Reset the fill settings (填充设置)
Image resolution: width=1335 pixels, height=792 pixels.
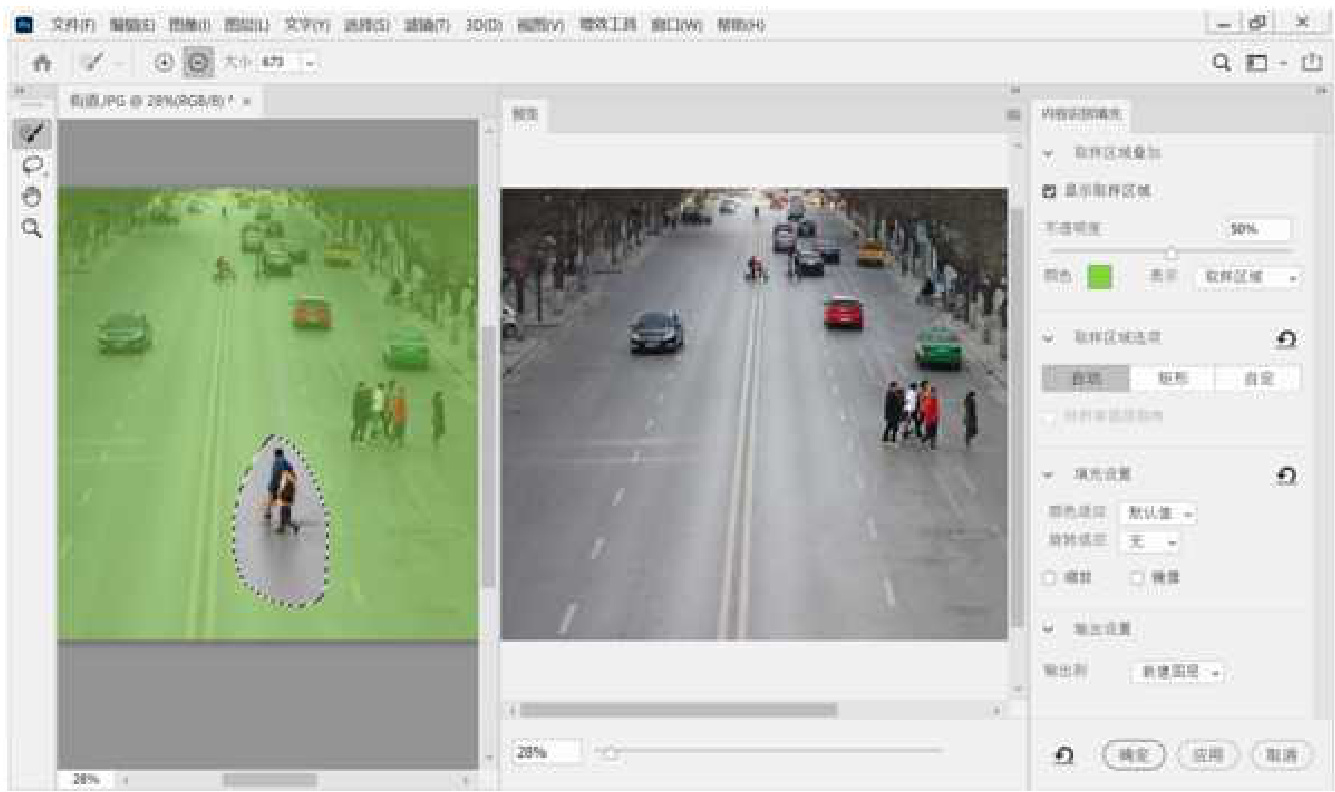[x=1286, y=476]
